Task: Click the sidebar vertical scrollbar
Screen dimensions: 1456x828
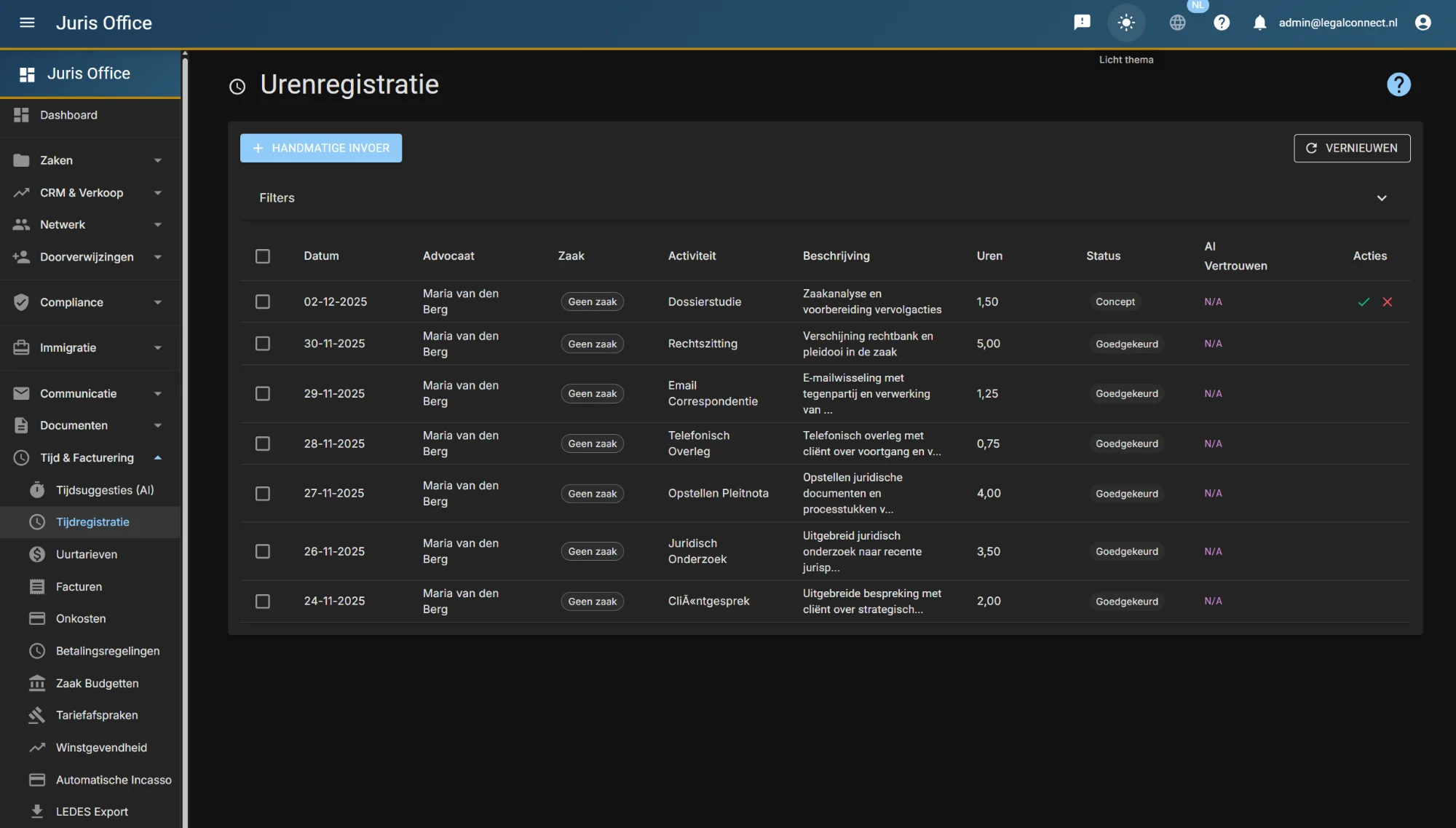Action: [185, 437]
